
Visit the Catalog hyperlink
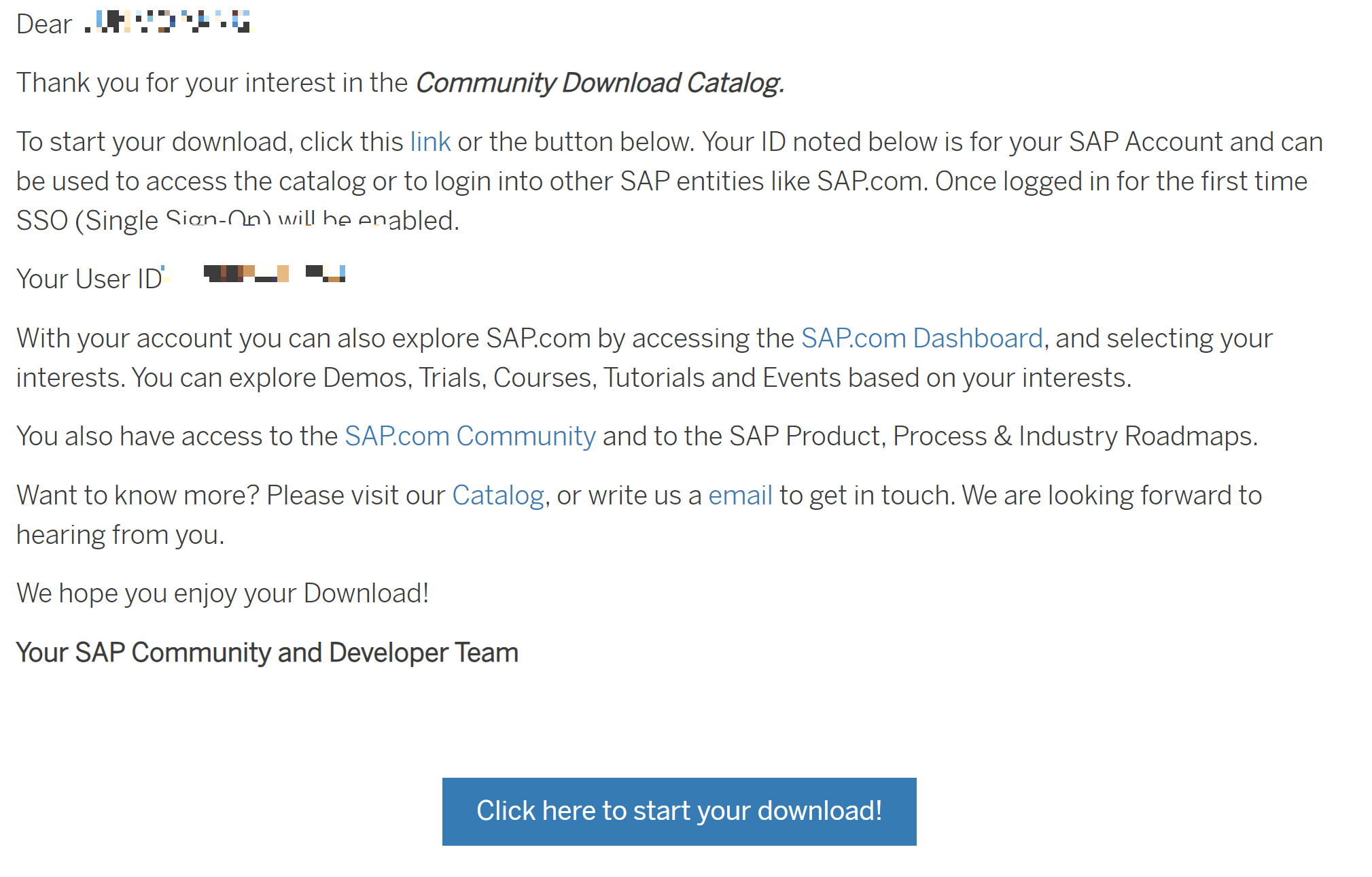497,496
